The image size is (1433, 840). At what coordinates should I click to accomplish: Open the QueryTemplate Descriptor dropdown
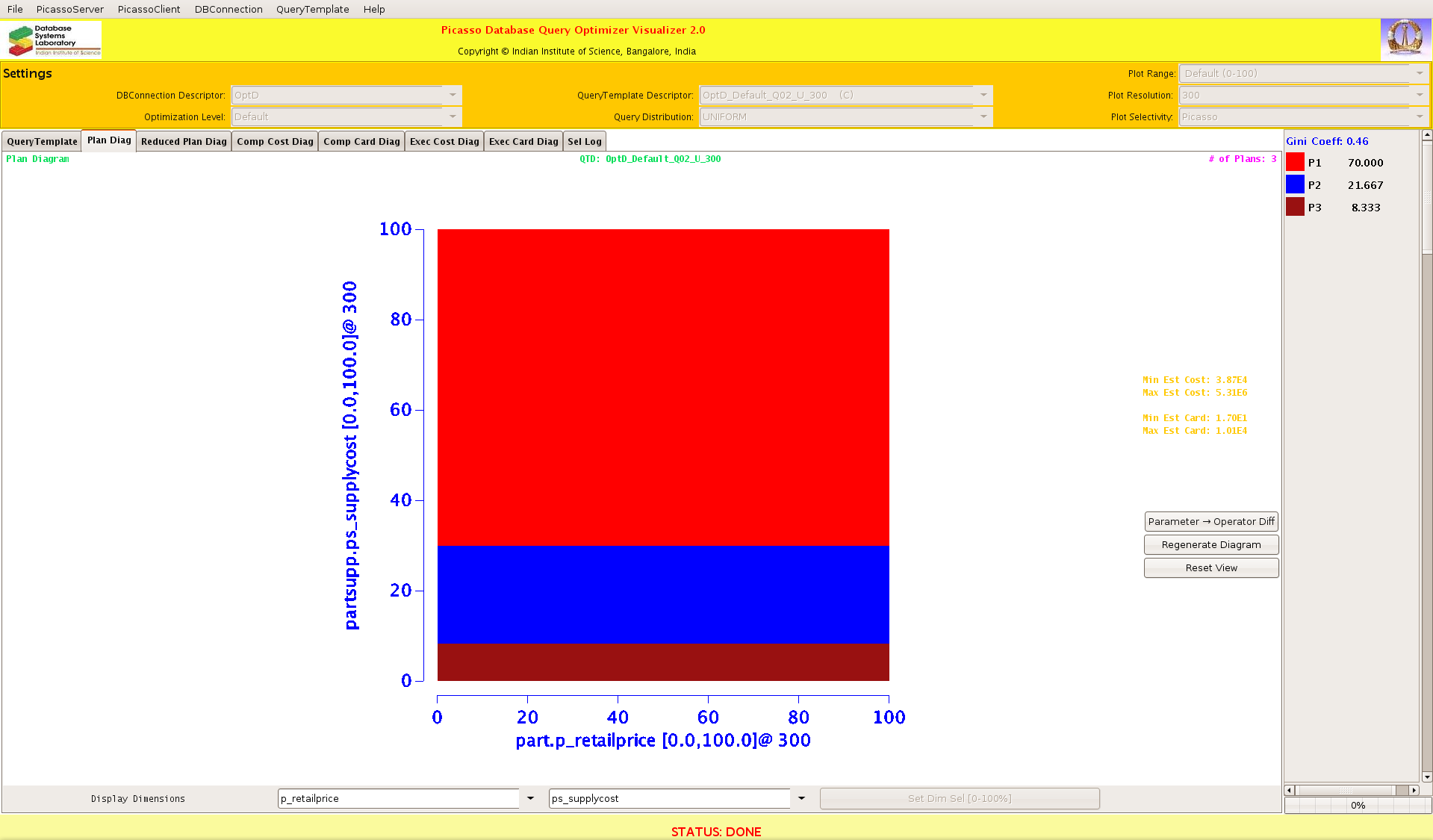point(983,96)
